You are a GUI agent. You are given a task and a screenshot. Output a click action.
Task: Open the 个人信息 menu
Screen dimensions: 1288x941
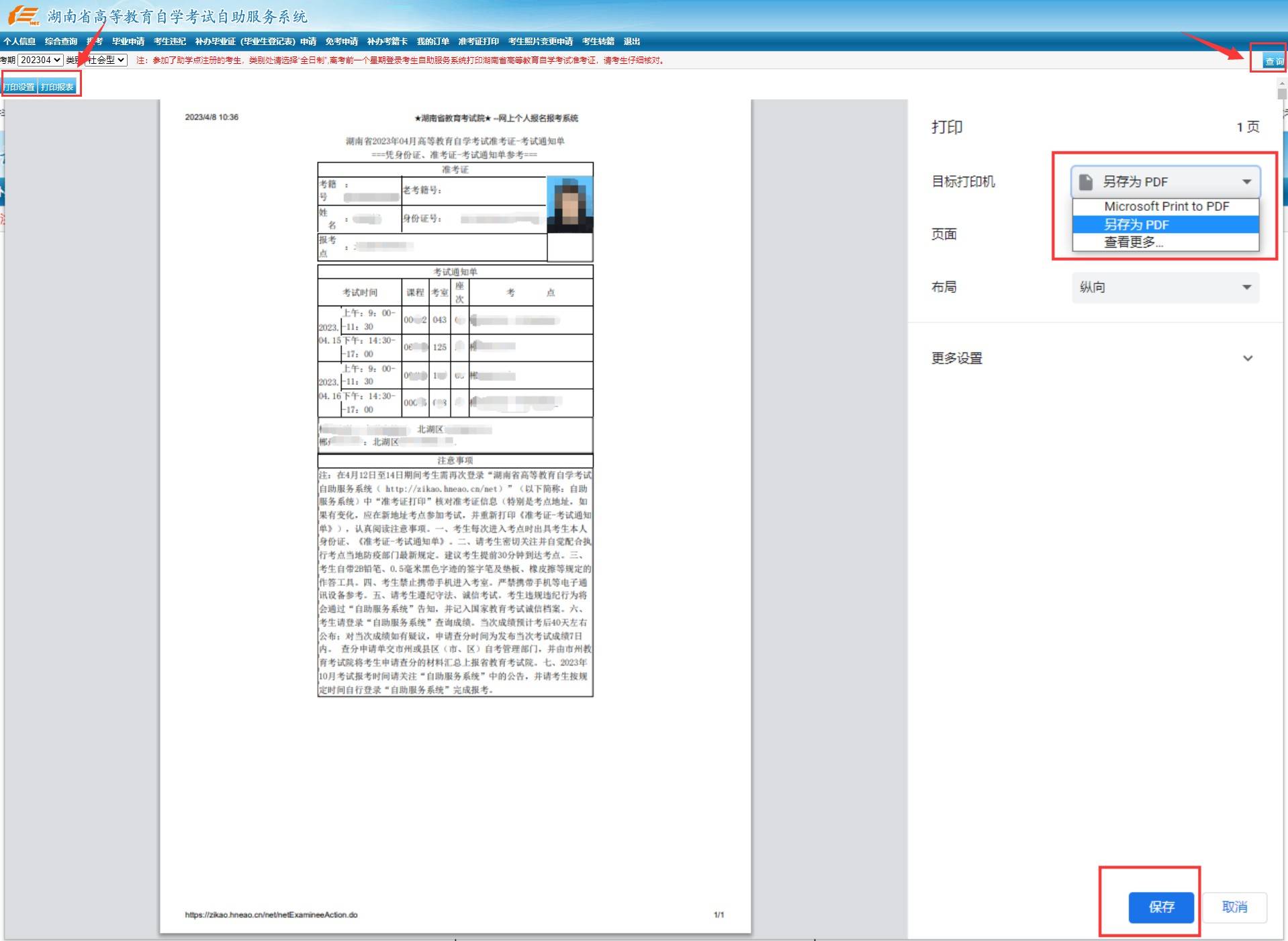point(19,42)
